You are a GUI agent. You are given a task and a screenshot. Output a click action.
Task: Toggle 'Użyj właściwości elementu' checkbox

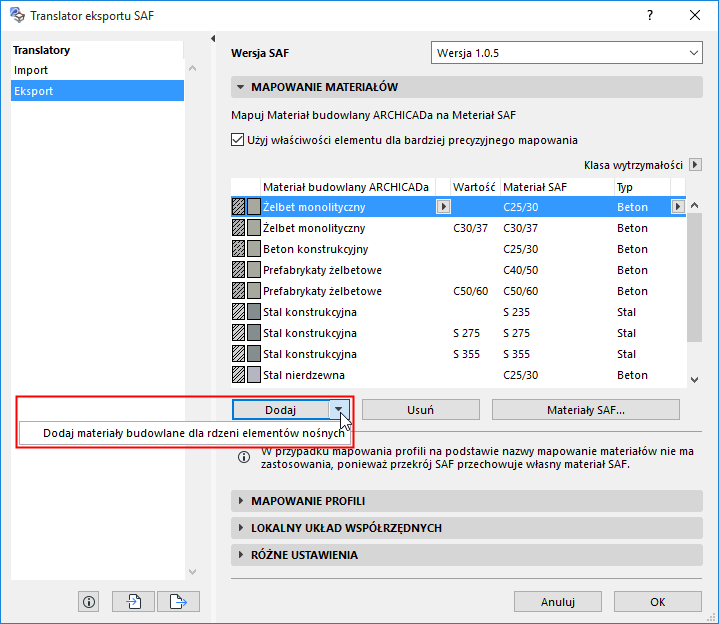[x=237, y=139]
